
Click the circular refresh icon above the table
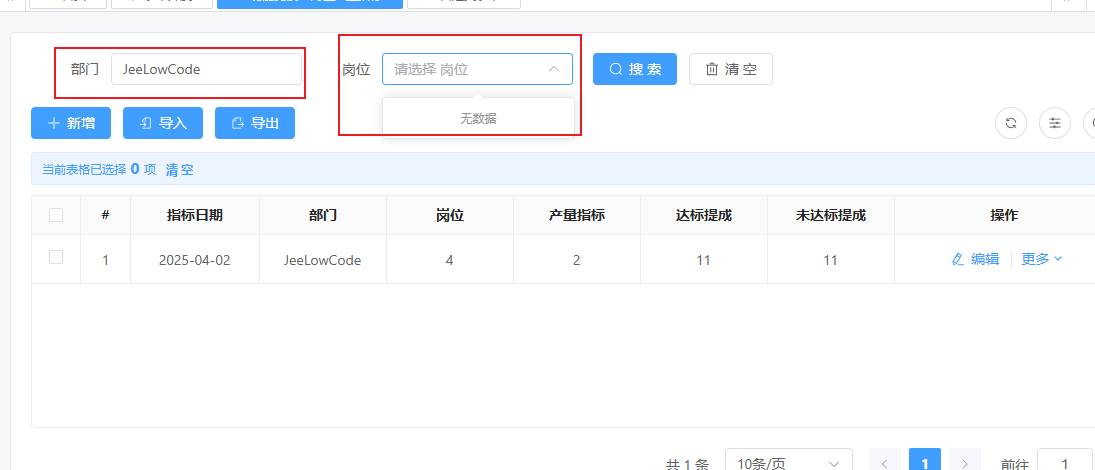pos(1011,123)
